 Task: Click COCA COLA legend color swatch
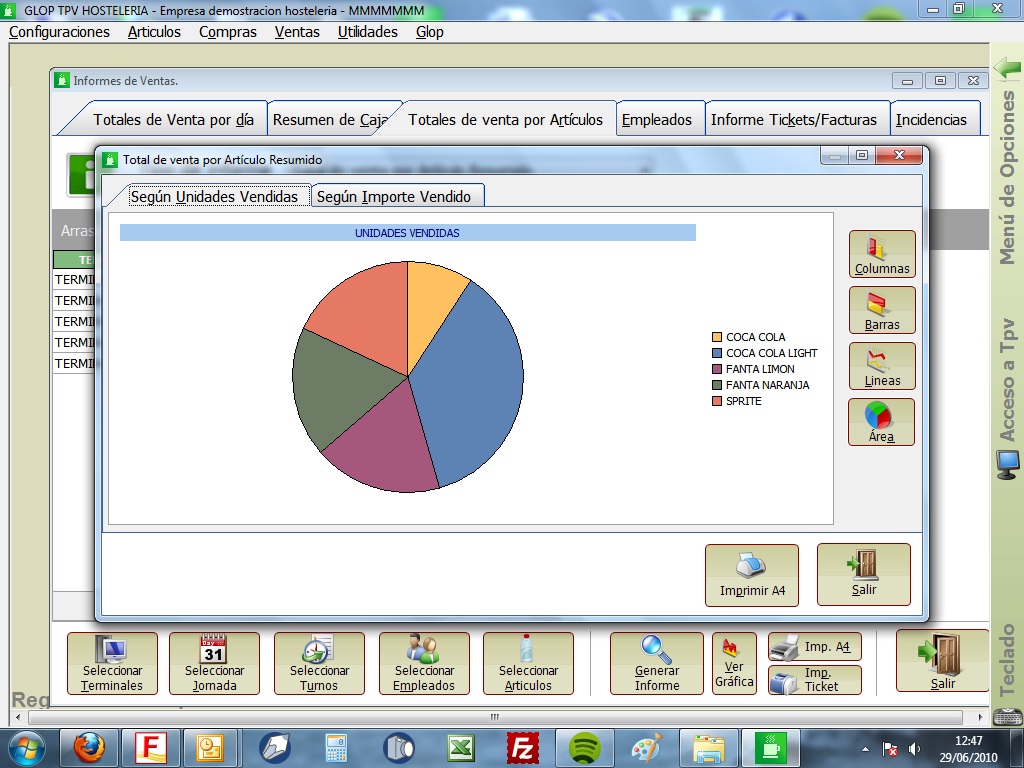(717, 337)
